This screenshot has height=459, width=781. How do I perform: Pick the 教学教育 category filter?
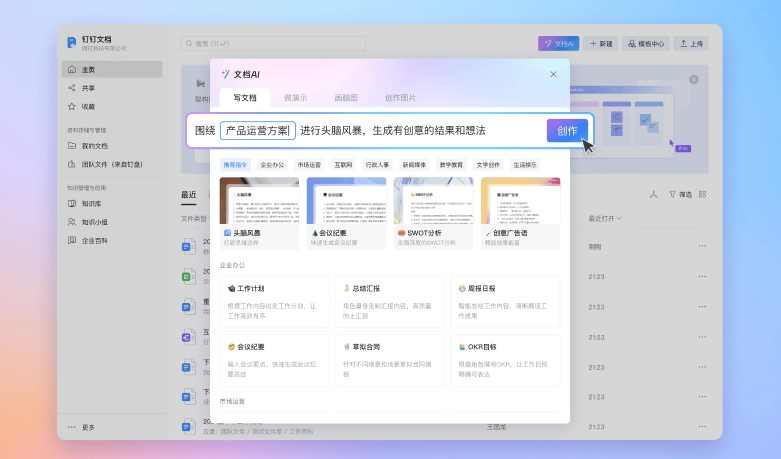[451, 164]
